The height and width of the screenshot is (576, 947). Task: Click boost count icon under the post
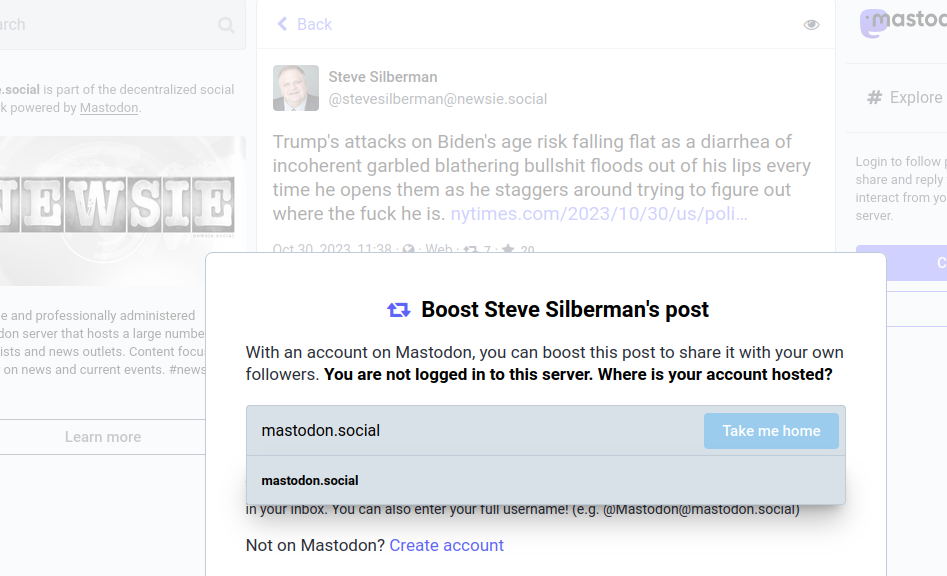click(470, 250)
